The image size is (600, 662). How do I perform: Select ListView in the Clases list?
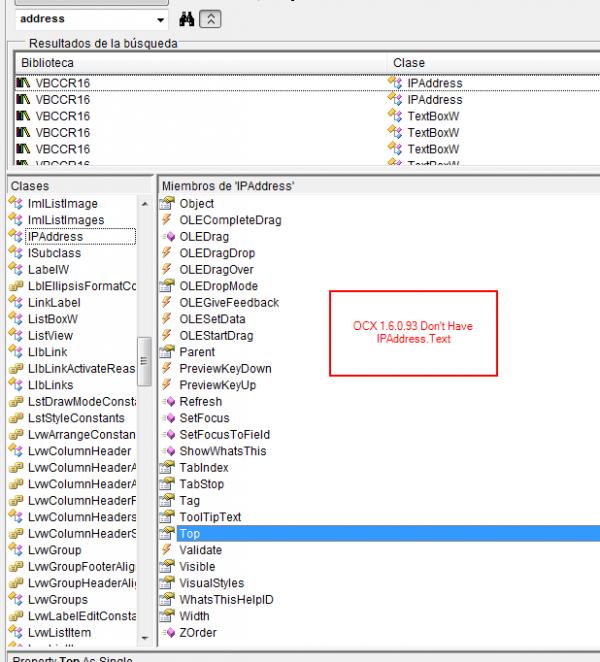click(50, 336)
